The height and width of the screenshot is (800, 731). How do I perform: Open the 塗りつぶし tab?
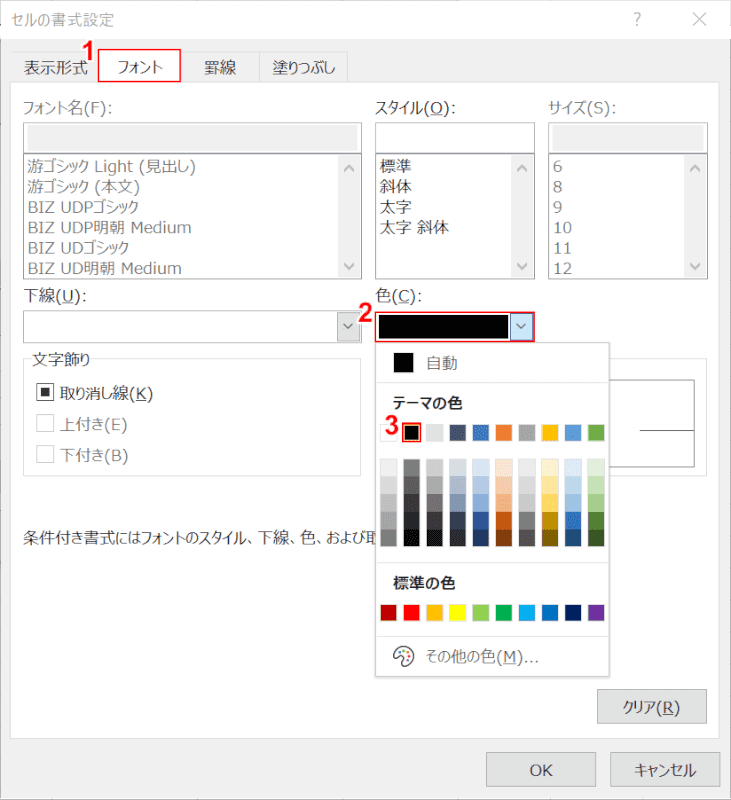pyautogui.click(x=304, y=67)
